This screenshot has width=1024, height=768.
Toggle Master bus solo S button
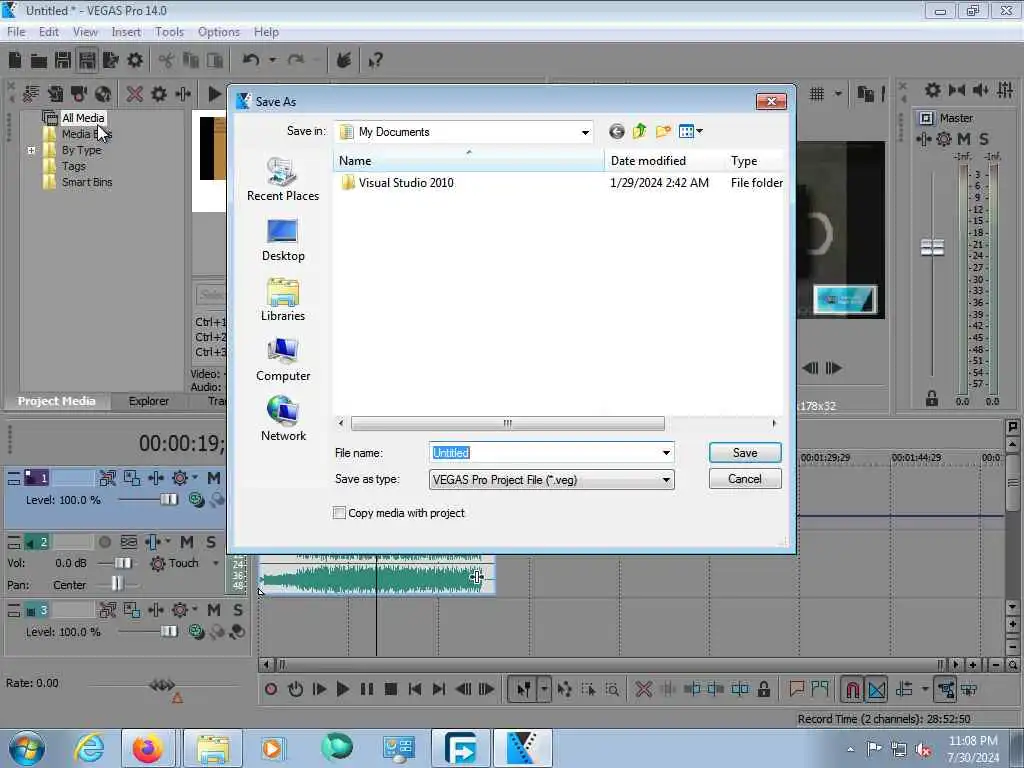point(984,138)
